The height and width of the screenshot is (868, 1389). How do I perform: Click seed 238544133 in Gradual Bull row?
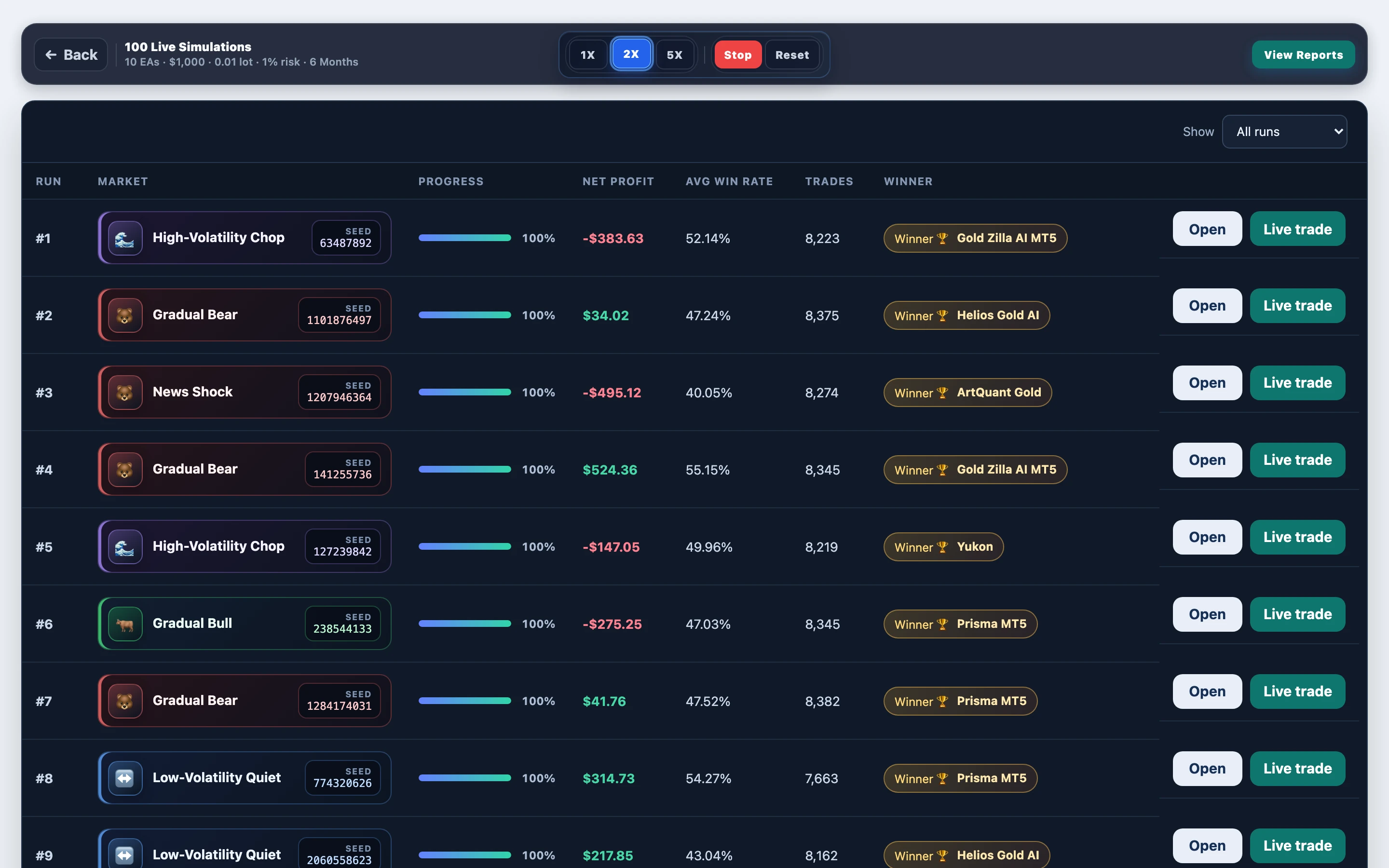[342, 624]
